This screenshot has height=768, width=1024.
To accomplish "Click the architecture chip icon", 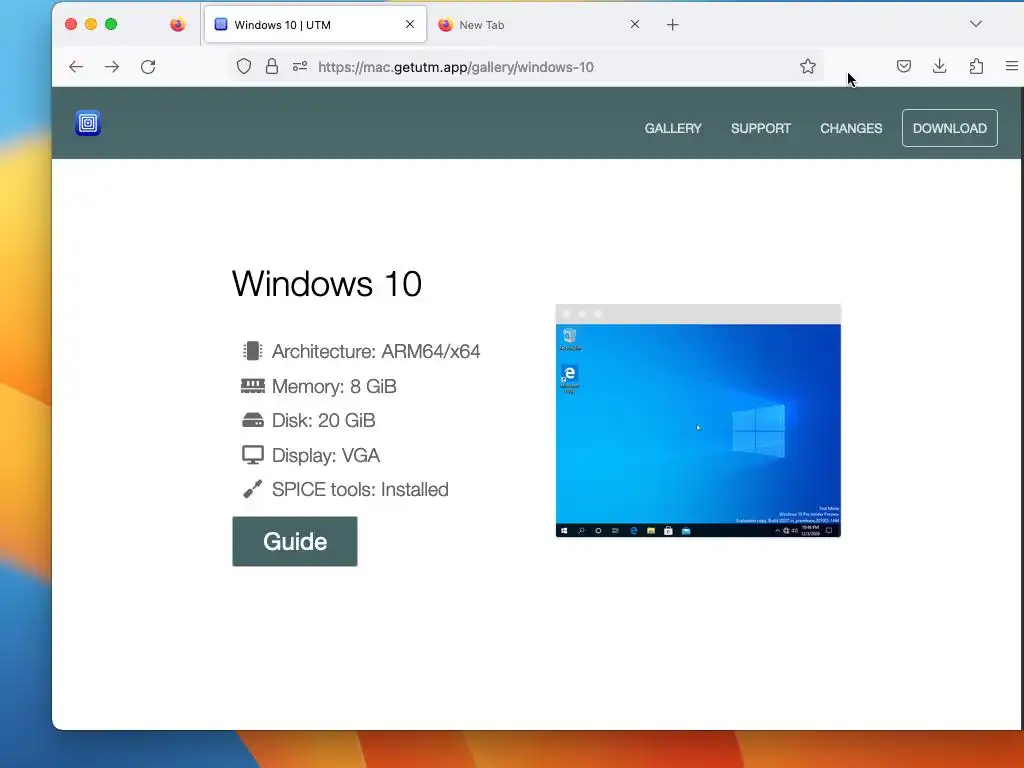I will (252, 351).
